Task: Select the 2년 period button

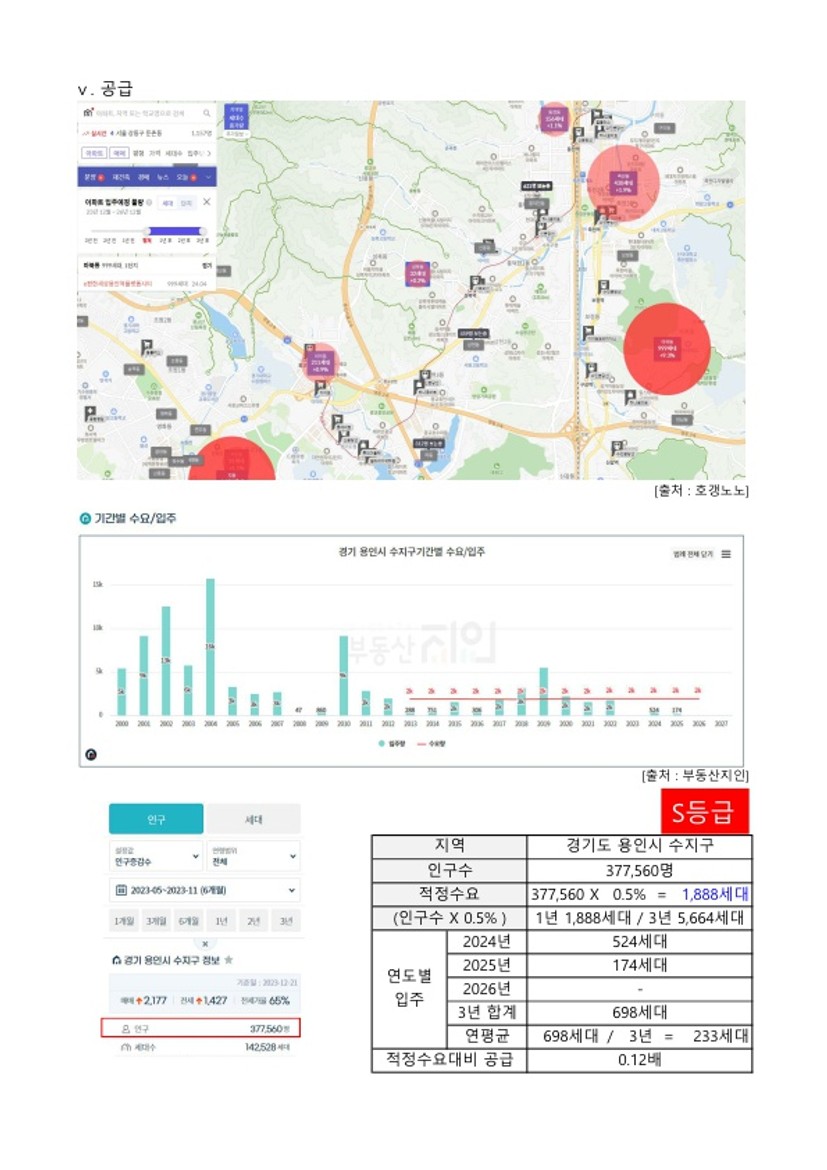Action: (254, 922)
